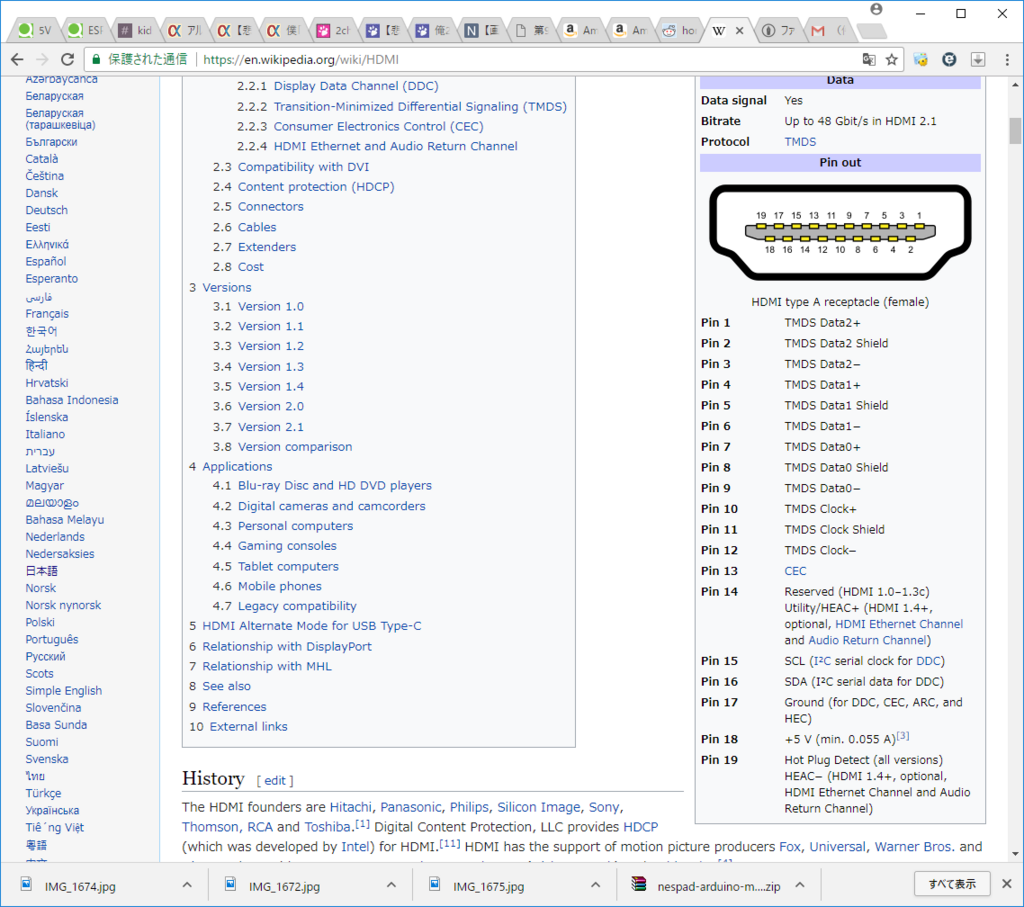
Task: Open '4.4 Gaming consoles' contents link
Action: click(287, 546)
